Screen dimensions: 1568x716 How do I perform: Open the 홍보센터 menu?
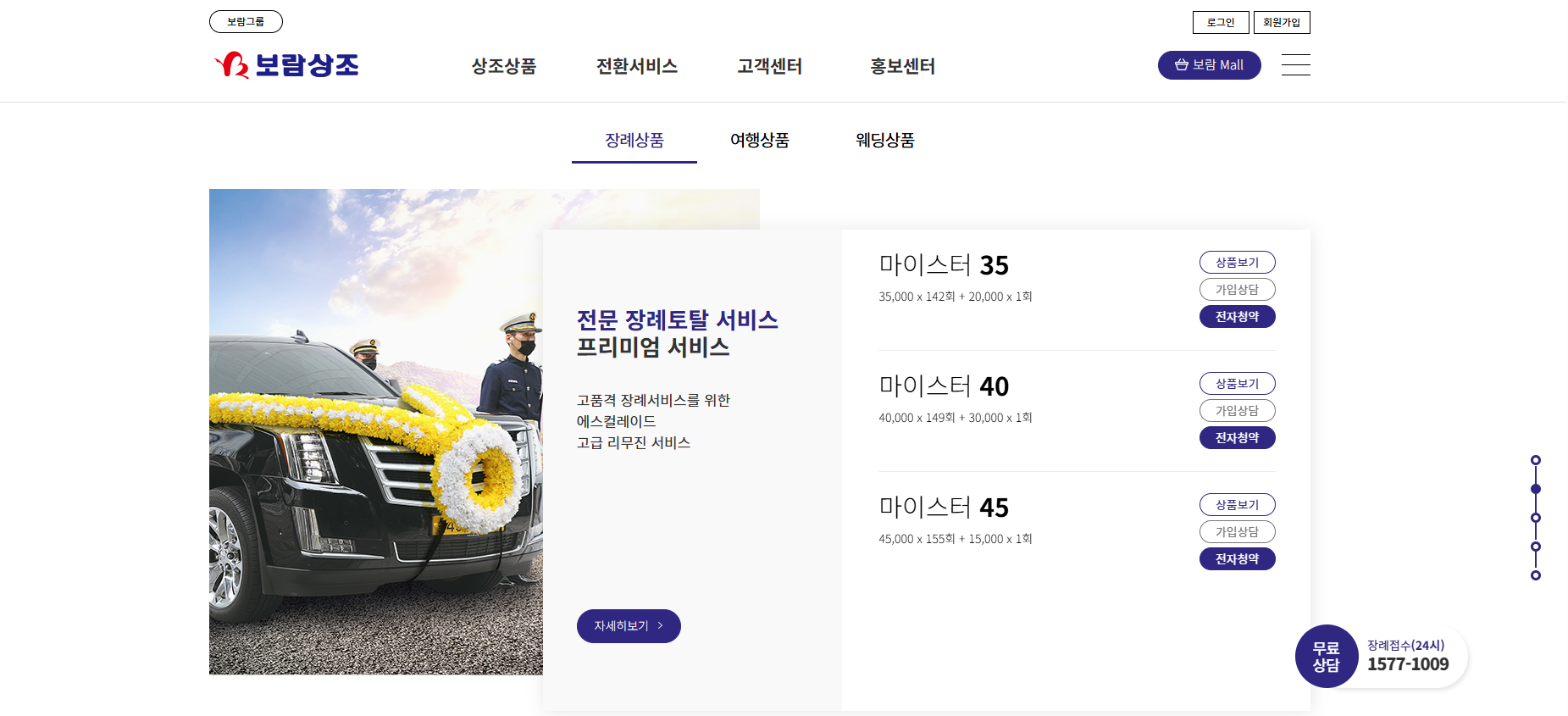point(903,66)
